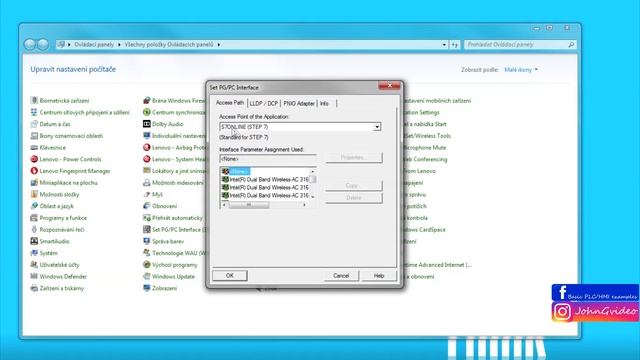Select the Access Path tab
This screenshot has width=640, height=360.
[230, 103]
